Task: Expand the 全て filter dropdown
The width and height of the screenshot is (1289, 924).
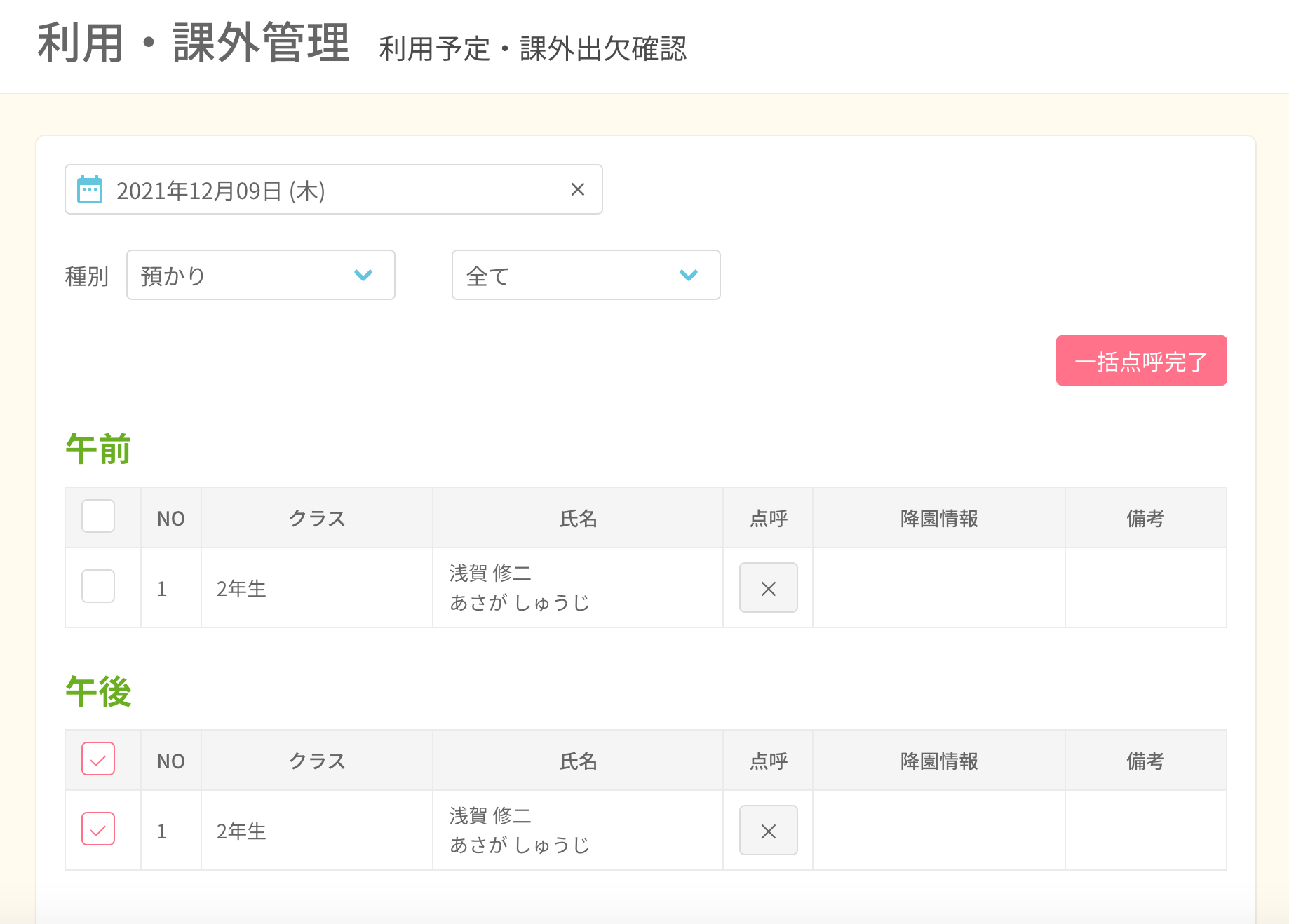Action: pyautogui.click(x=586, y=275)
